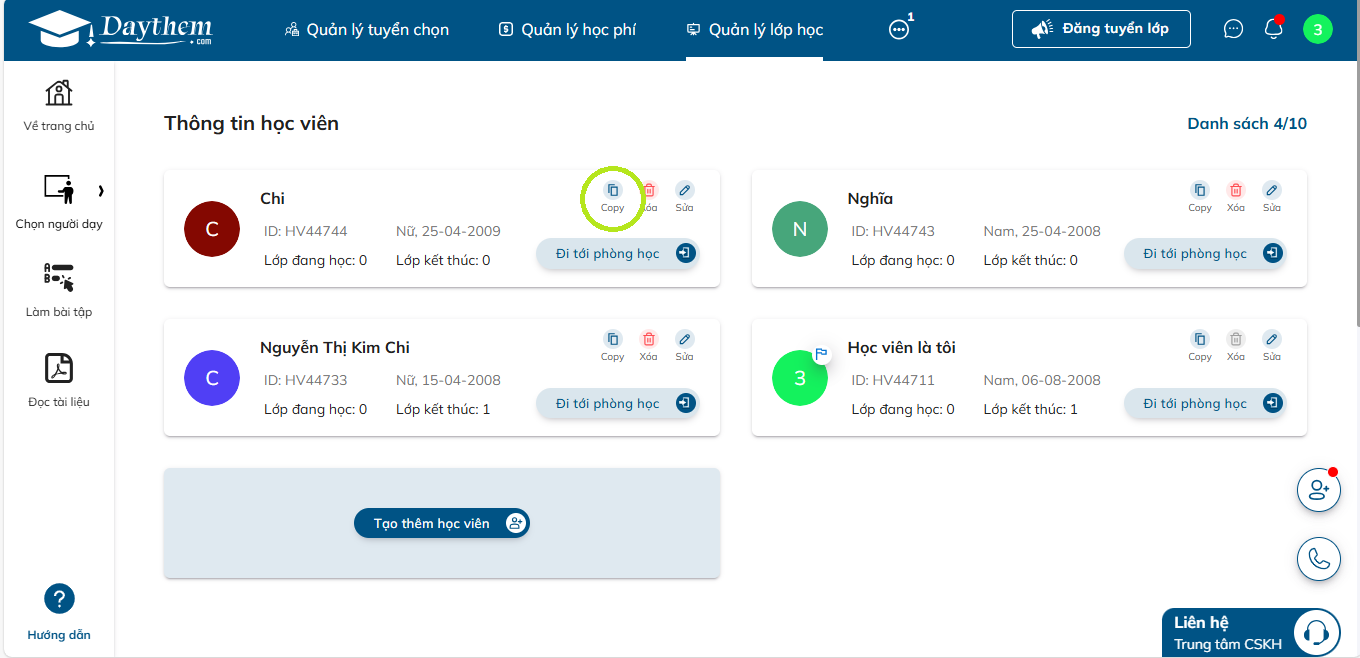Image resolution: width=1360 pixels, height=658 pixels.
Task: Go to Về trang chủ home icon
Action: (59, 105)
